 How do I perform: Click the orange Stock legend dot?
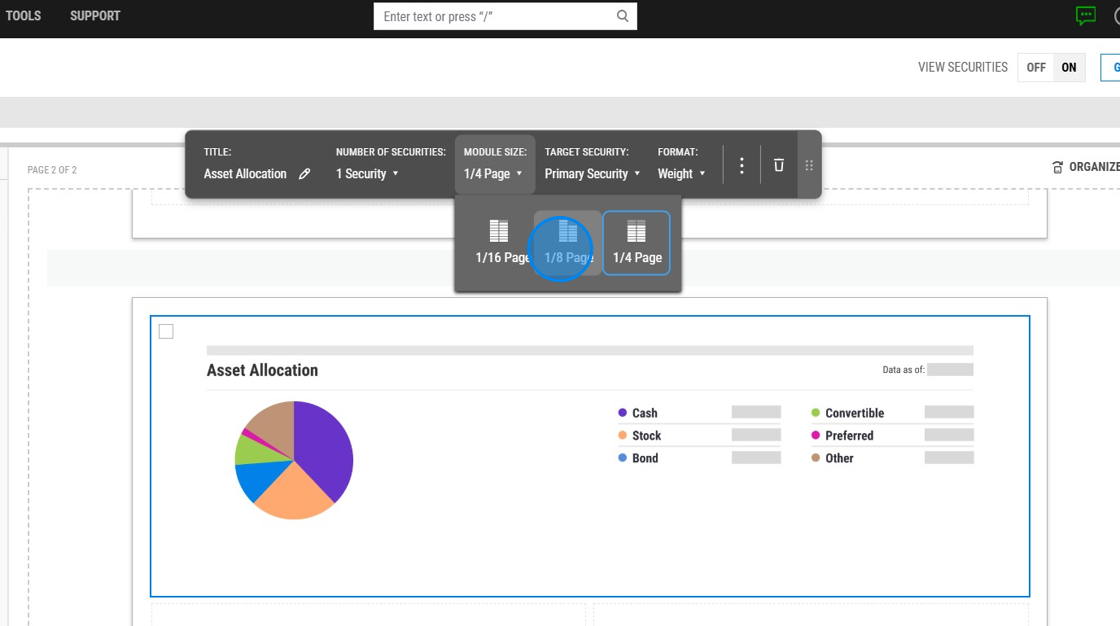622,435
